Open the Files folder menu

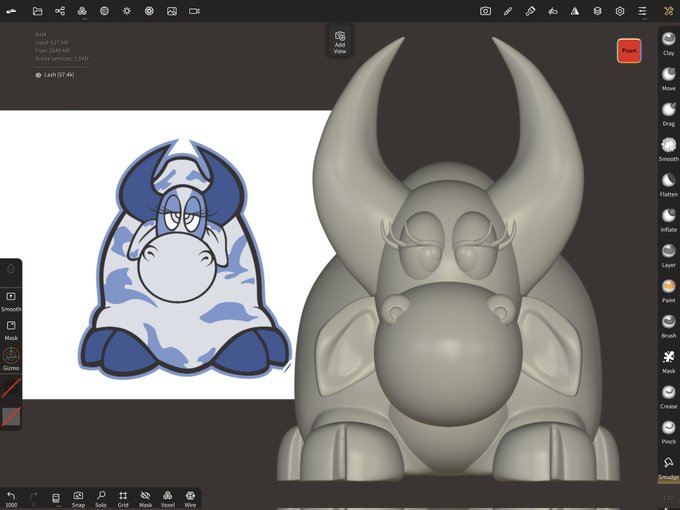pos(37,11)
